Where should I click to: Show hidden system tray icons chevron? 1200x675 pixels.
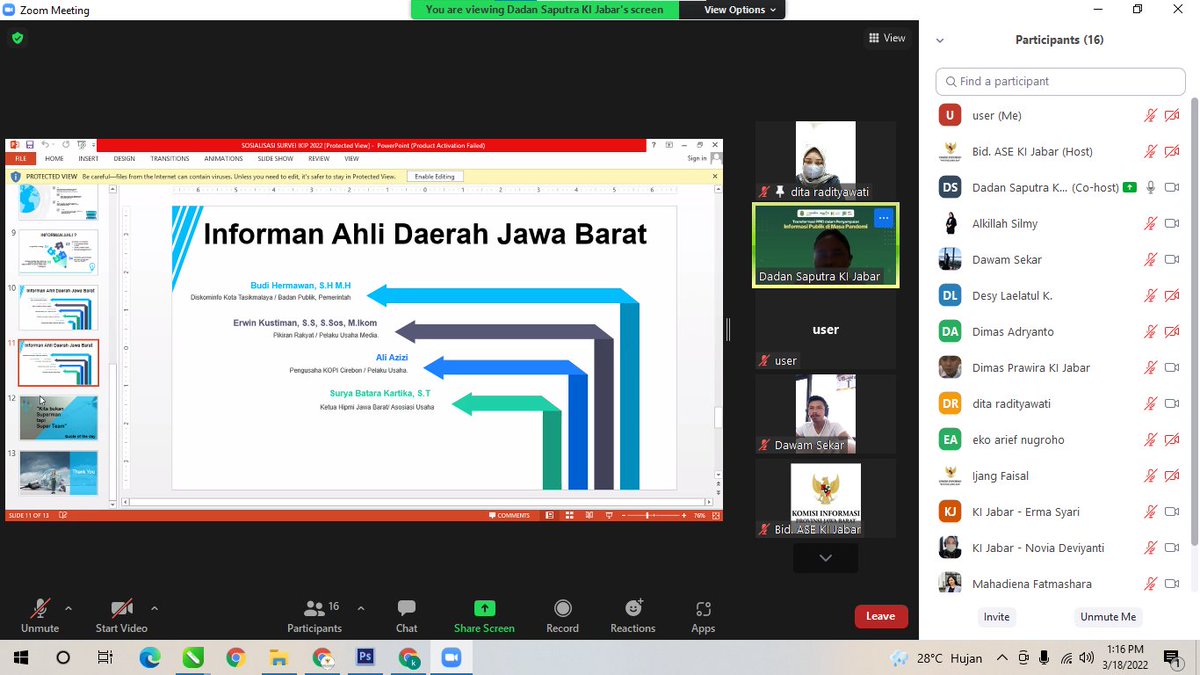[1004, 658]
